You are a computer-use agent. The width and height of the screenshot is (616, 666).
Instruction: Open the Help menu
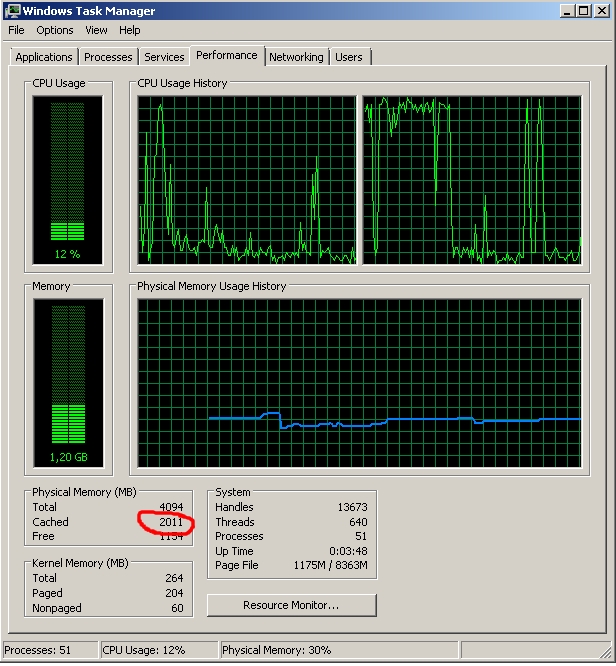click(130, 31)
